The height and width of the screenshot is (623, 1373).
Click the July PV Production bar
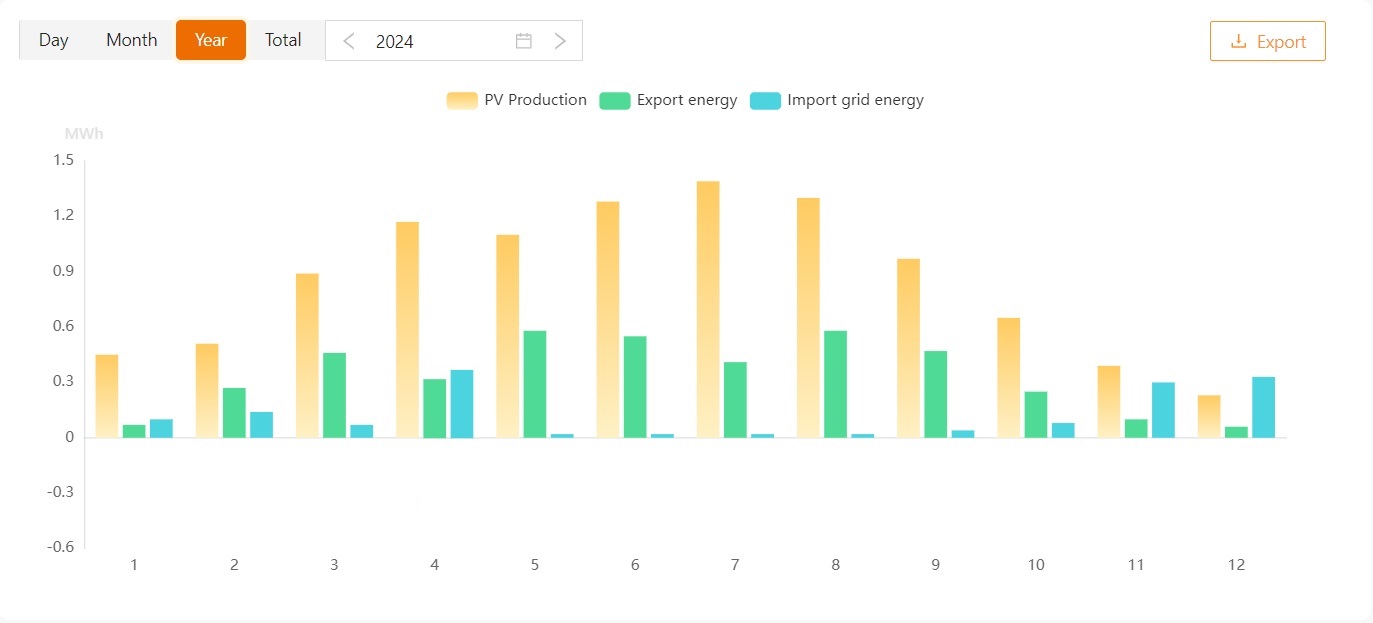point(708,309)
